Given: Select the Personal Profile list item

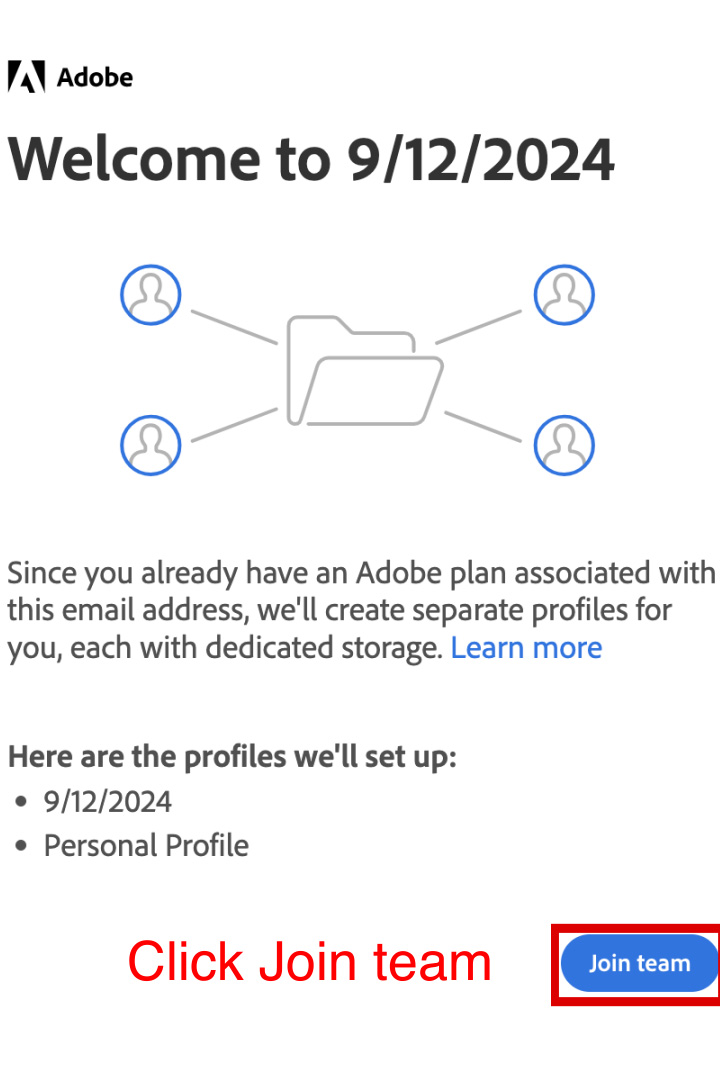Looking at the screenshot, I should point(146,846).
